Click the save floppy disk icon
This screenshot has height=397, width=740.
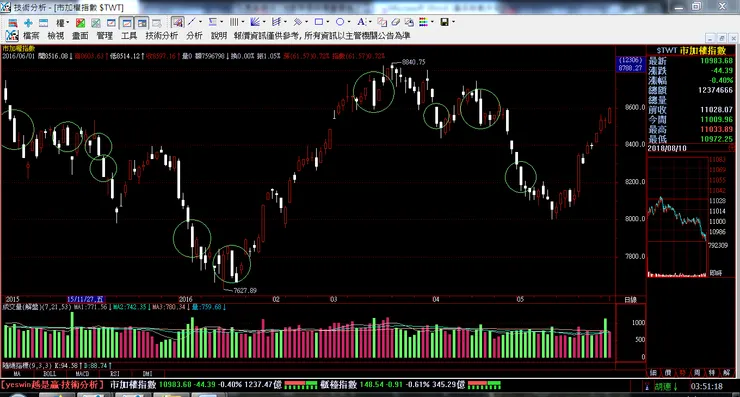pyautogui.click(x=444, y=22)
